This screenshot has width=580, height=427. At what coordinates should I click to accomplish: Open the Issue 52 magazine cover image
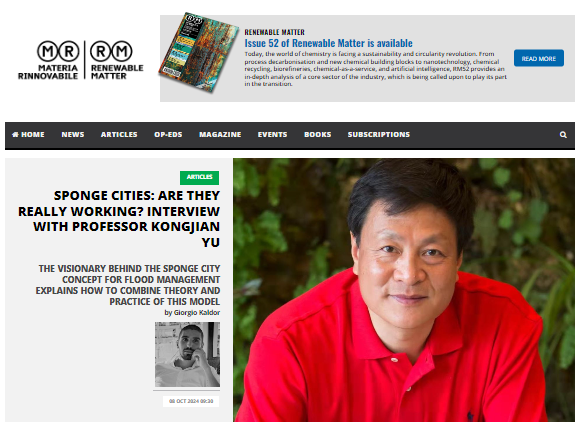[x=199, y=52]
